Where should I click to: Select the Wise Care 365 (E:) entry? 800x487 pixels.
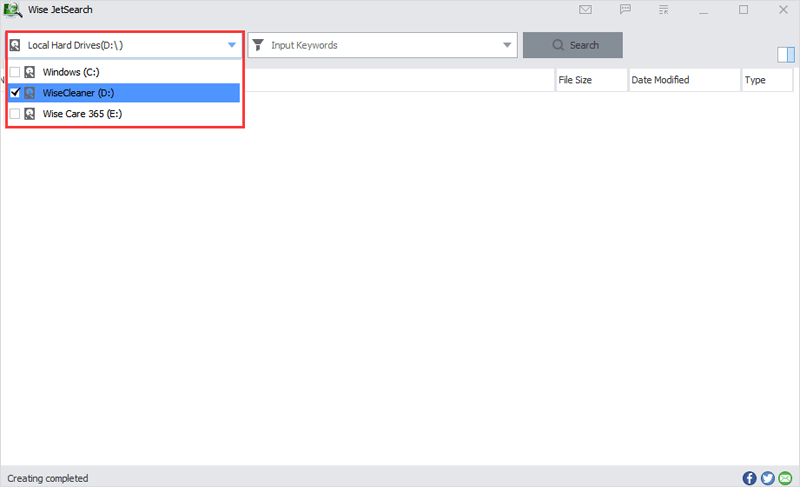pos(124,114)
